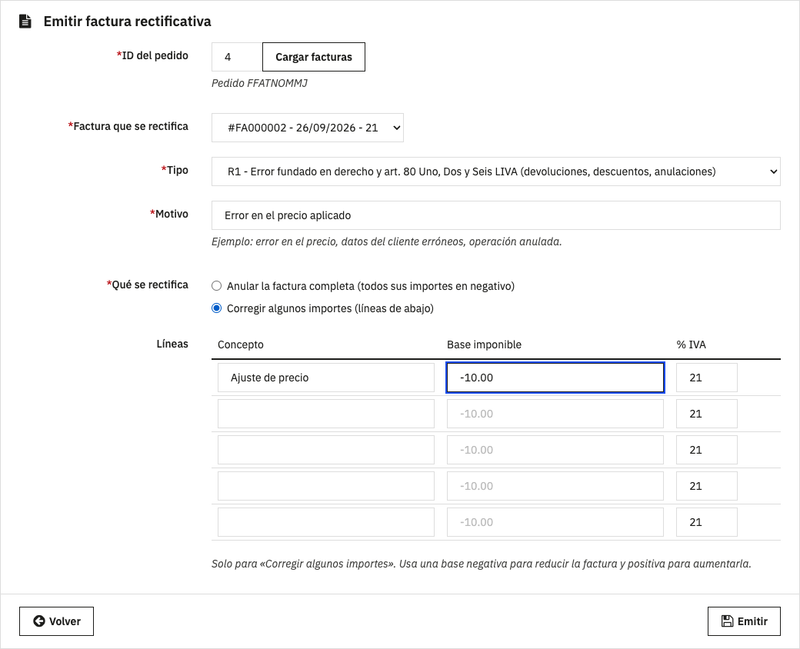The height and width of the screenshot is (649, 800).
Task: Click the Motivo text field
Action: pos(496,215)
